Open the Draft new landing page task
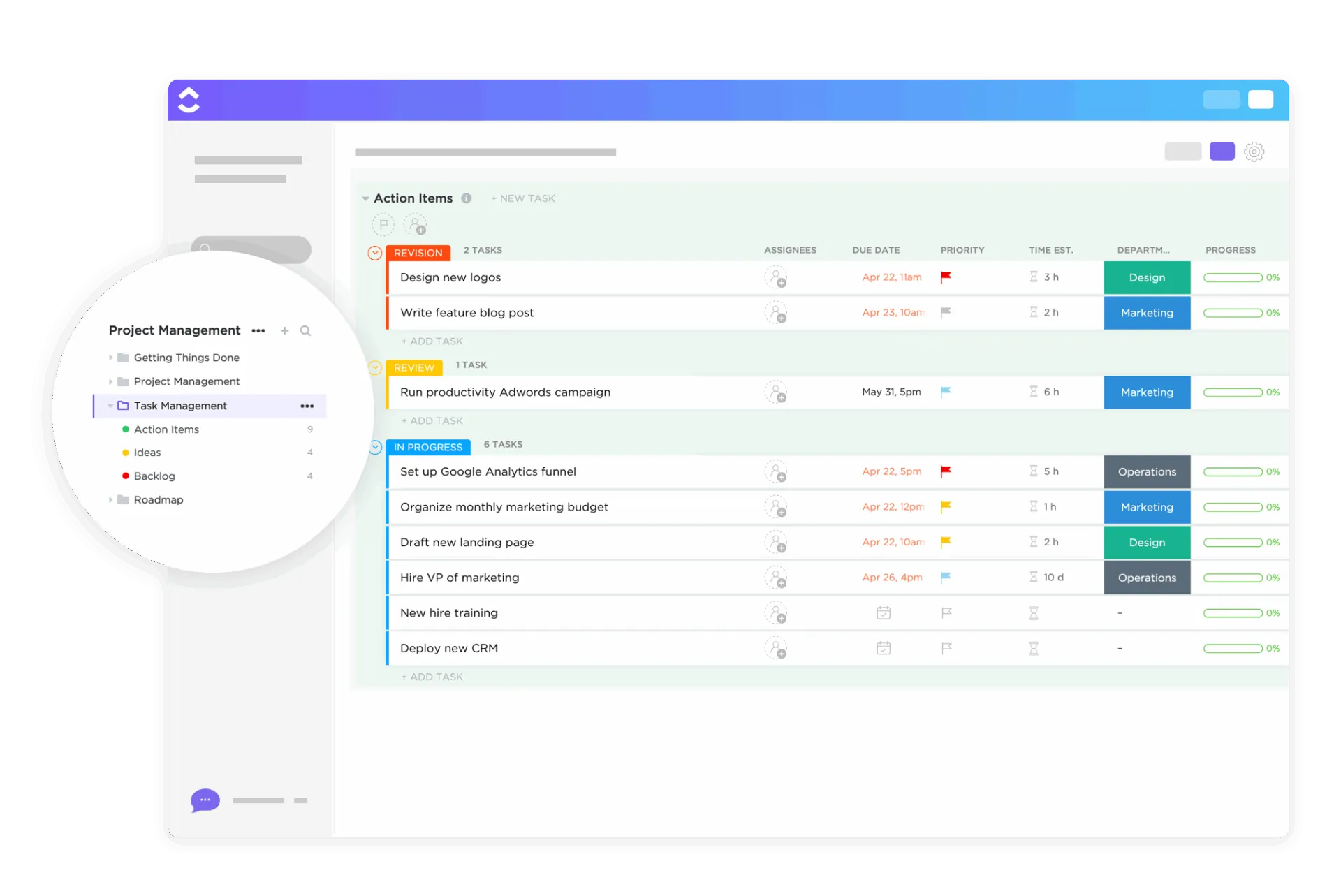The image size is (1341, 896). point(467,543)
